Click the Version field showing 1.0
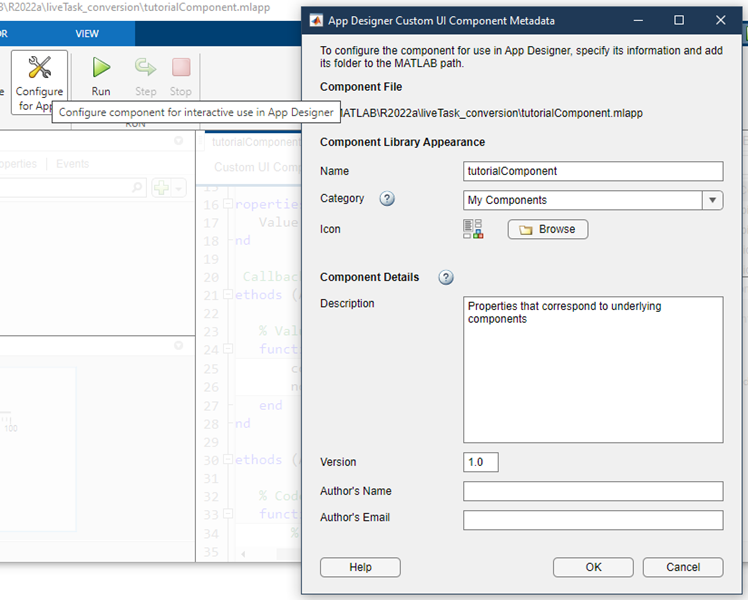Screen dimensions: 748x600 pyautogui.click(x=481, y=462)
